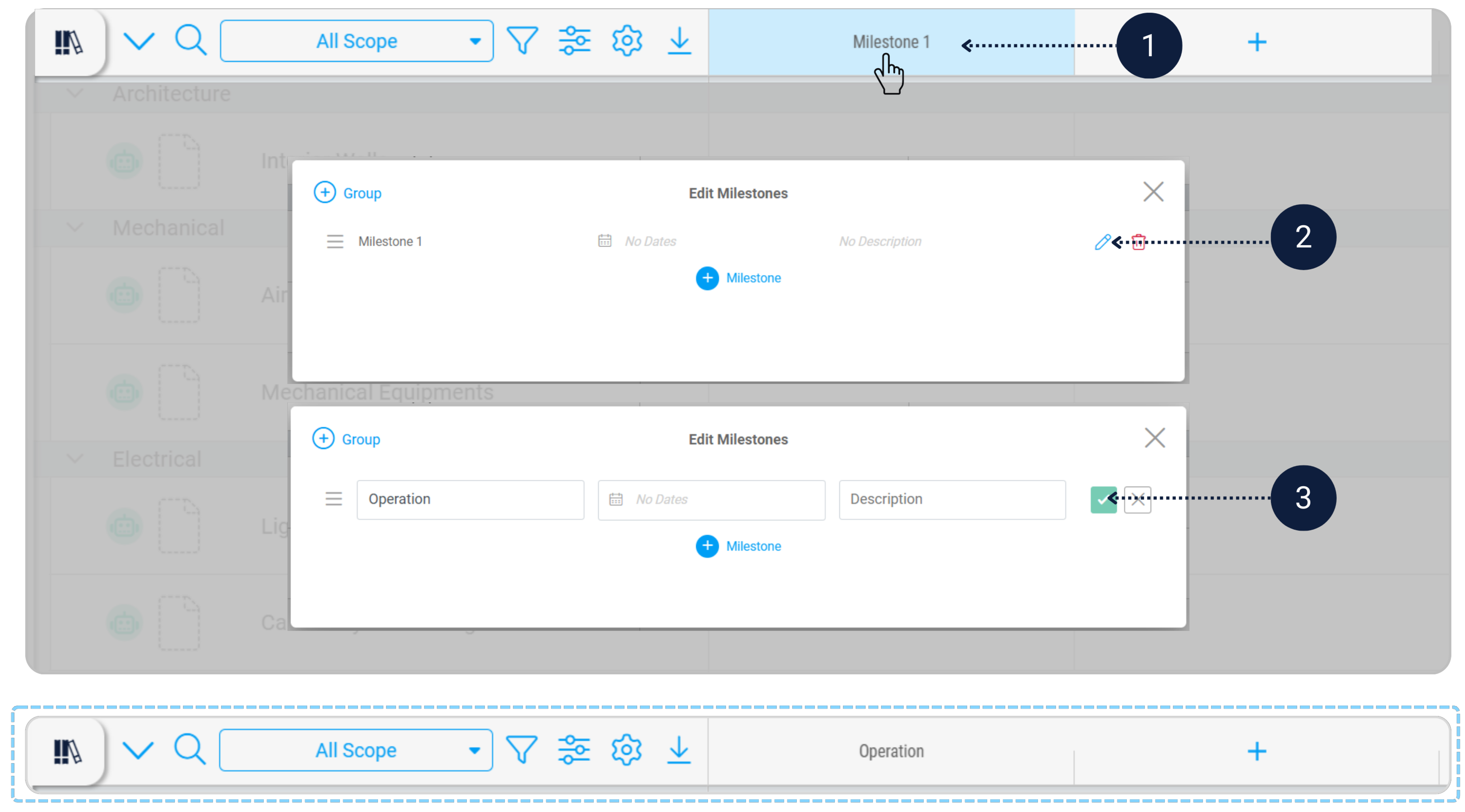Open the All Scope dropdown in the top toolbar

click(x=357, y=41)
